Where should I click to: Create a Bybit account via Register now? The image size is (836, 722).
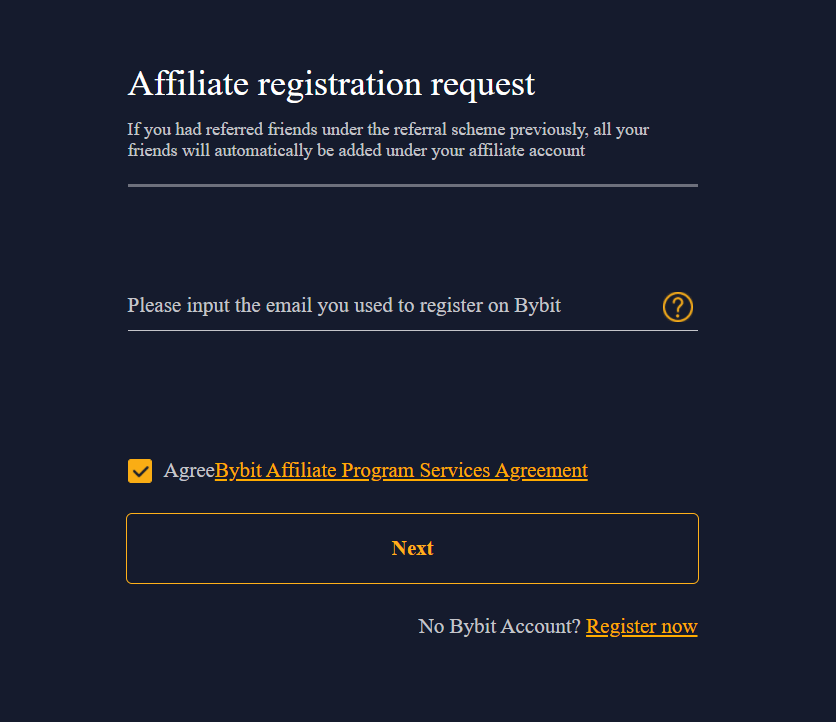point(641,627)
